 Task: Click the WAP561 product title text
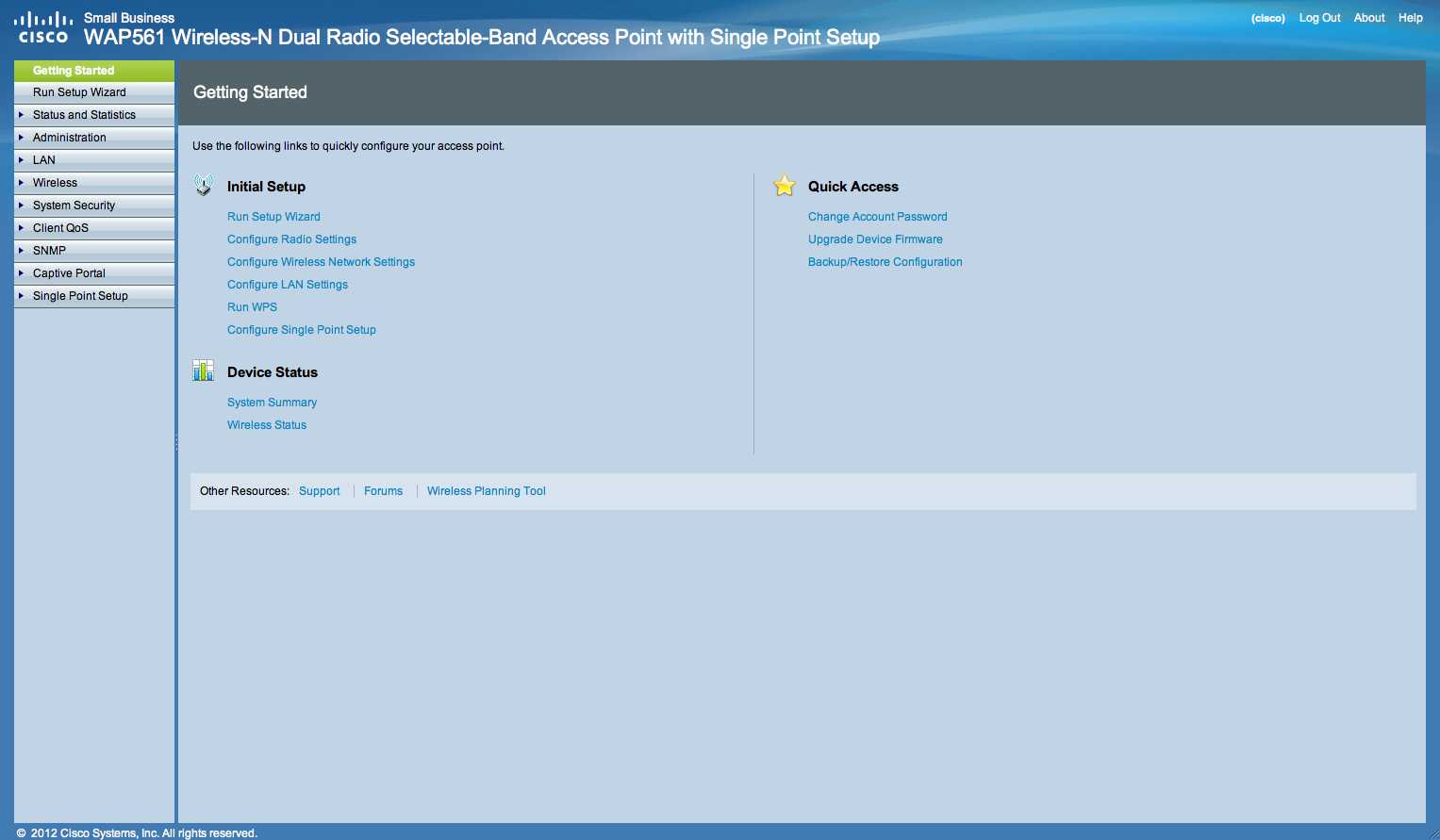[482, 37]
